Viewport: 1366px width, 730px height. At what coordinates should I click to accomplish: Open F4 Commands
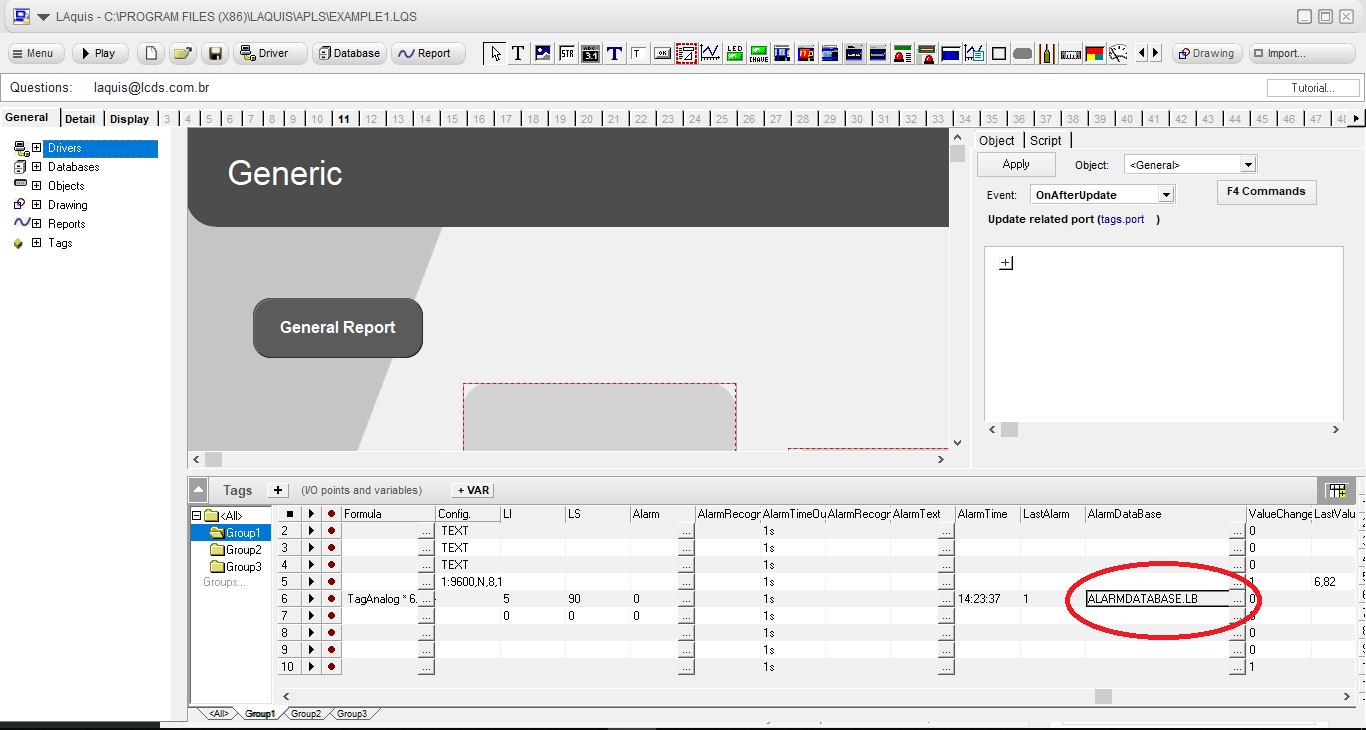[1266, 191]
